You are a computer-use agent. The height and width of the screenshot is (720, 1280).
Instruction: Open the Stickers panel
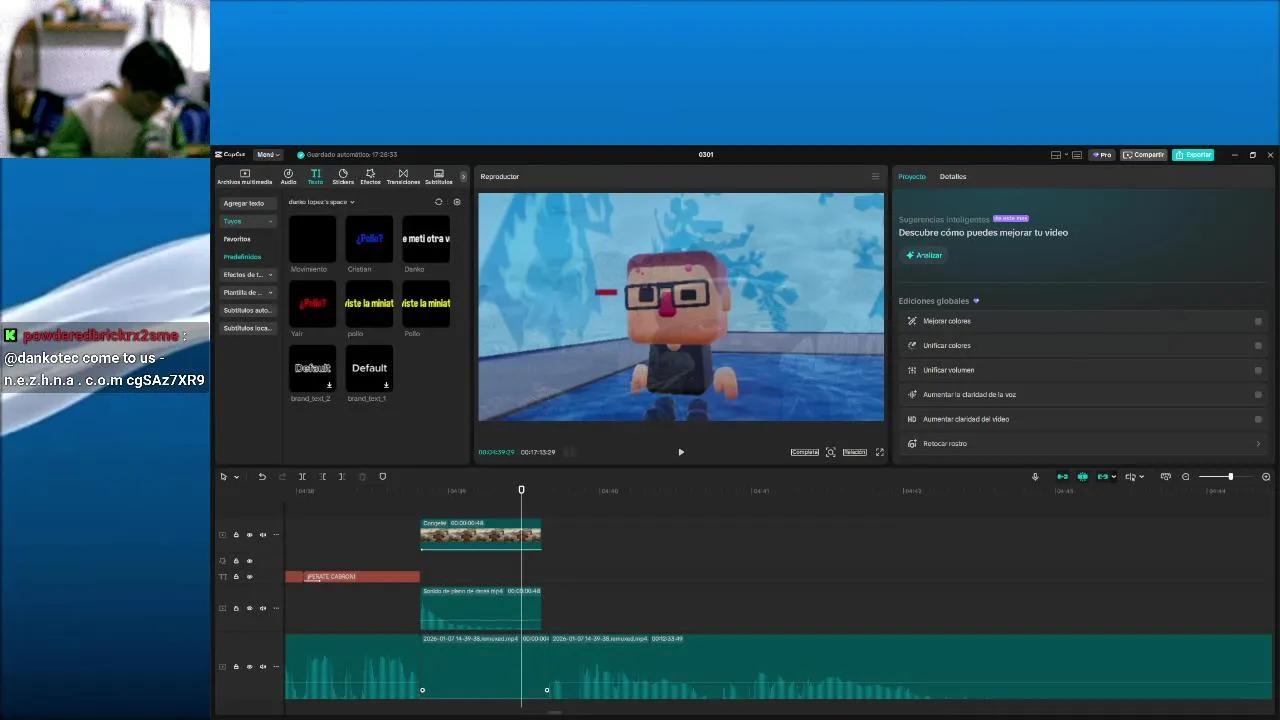click(343, 177)
